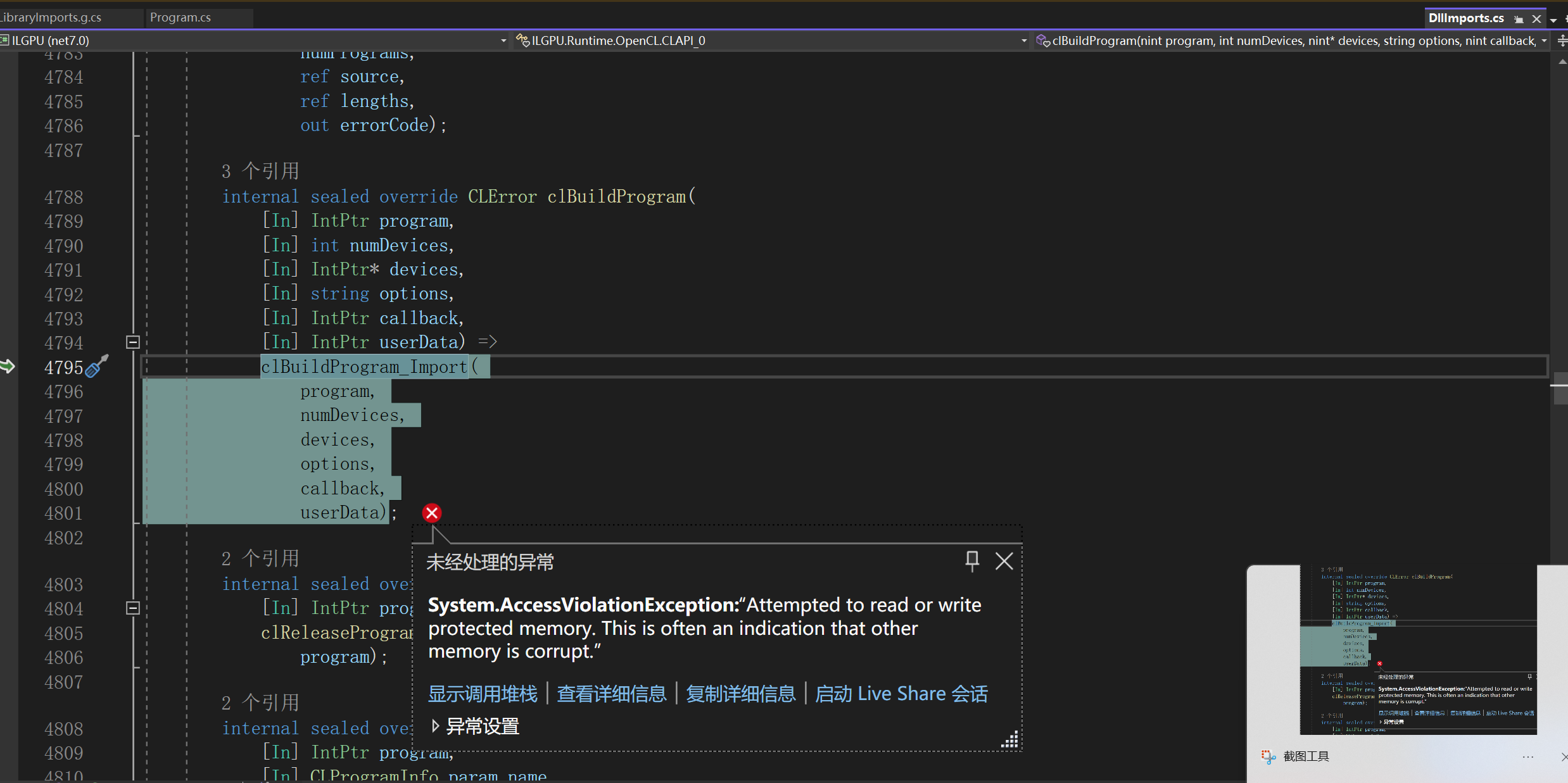Image resolution: width=1568 pixels, height=783 pixels.
Task: Open the ILGPU.Runtime.OpenCL.CLAPI_0 type dropdown
Action: click(1023, 41)
